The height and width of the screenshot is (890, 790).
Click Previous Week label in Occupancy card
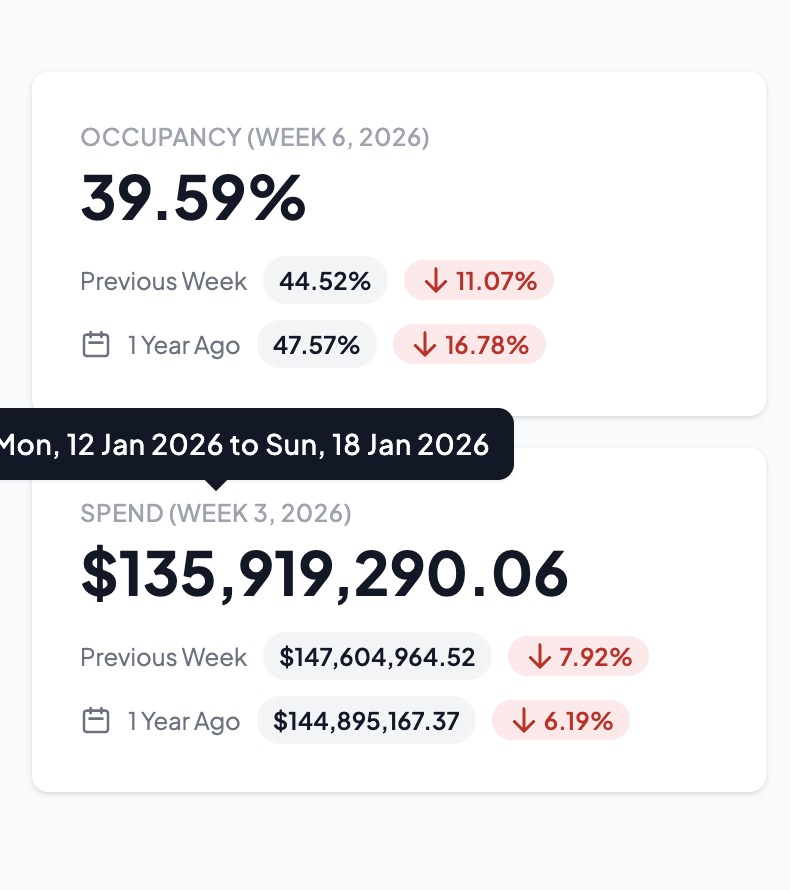163,281
